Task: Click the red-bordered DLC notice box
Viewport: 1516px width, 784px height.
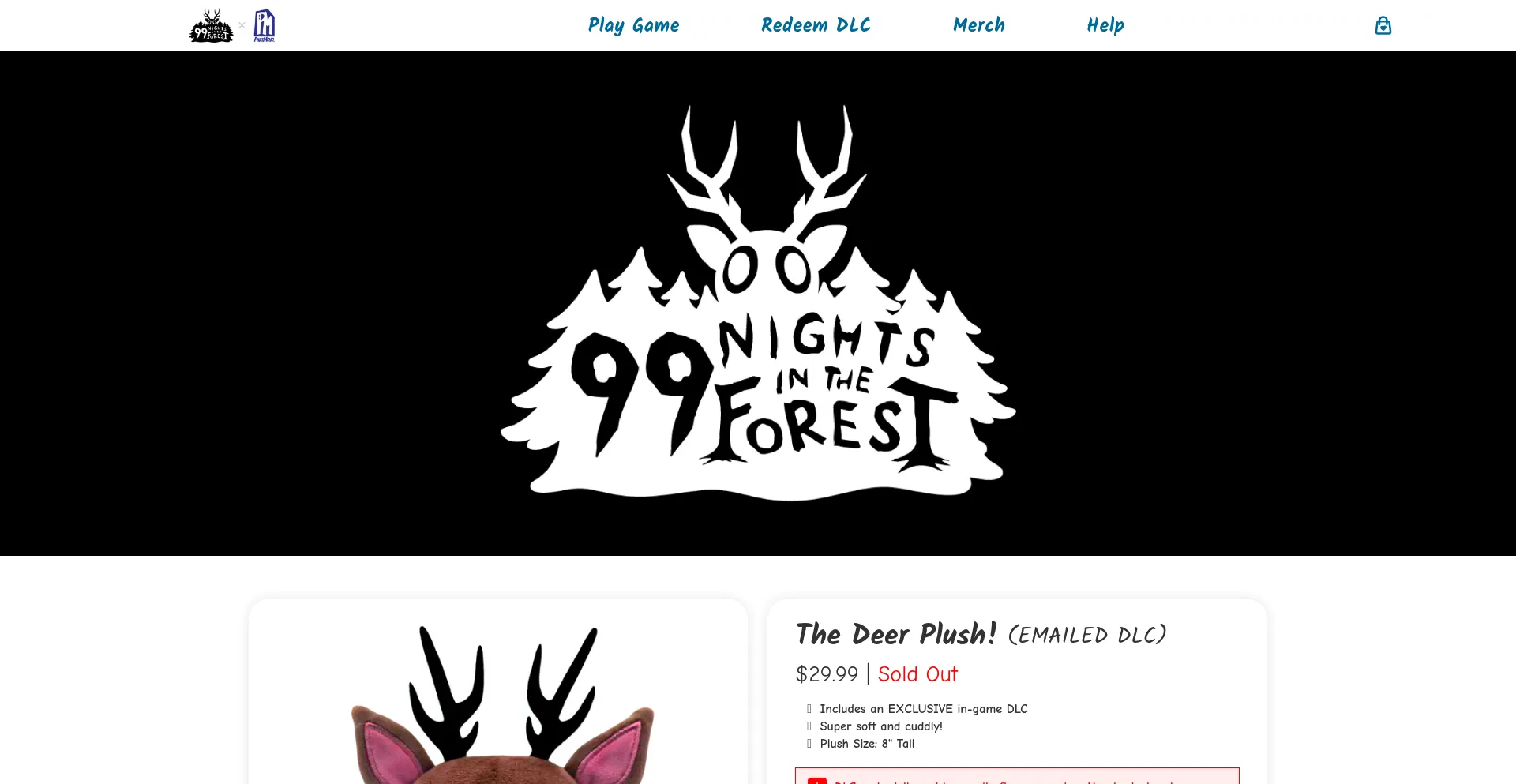Action: (x=1017, y=775)
